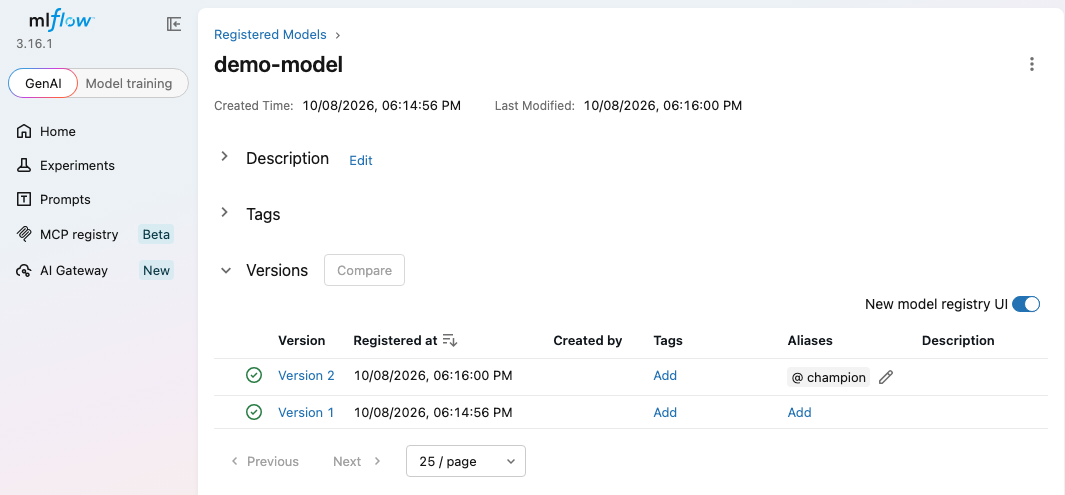This screenshot has width=1065, height=495.
Task: Open Experiments in the sidebar
Action: [77, 165]
